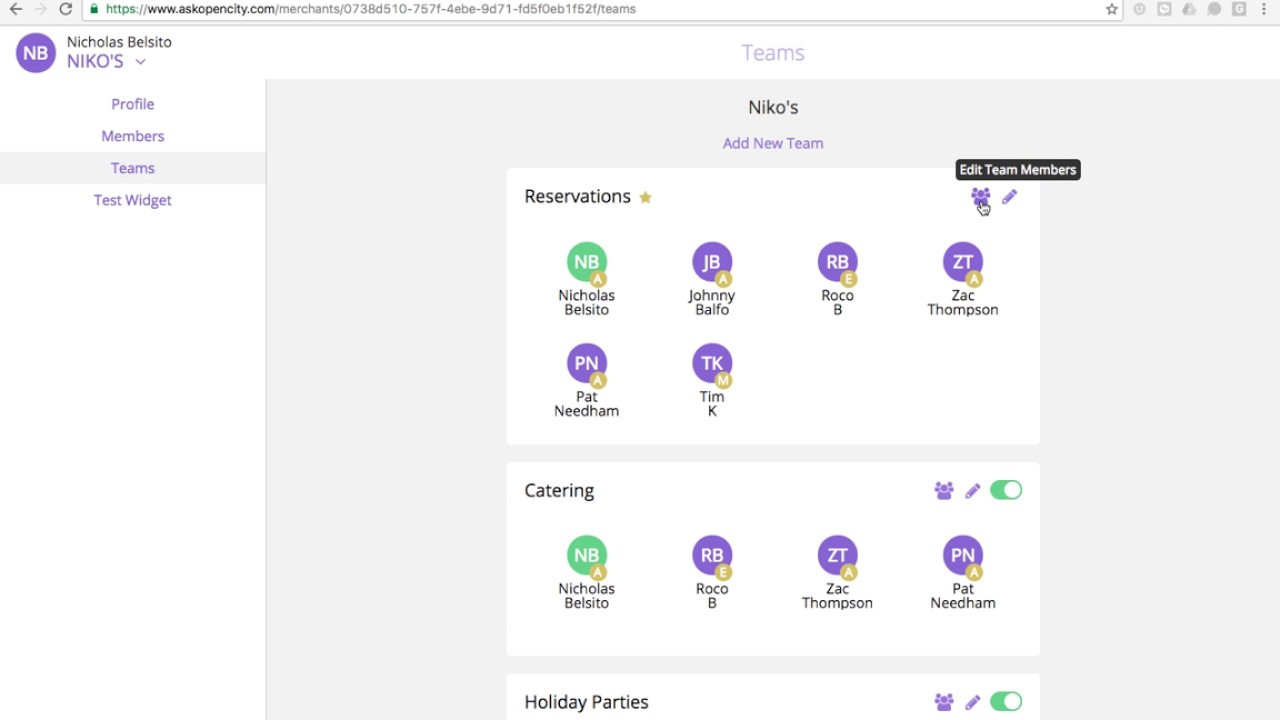Click the browser forward arrow
The width and height of the screenshot is (1280, 720).
point(41,9)
